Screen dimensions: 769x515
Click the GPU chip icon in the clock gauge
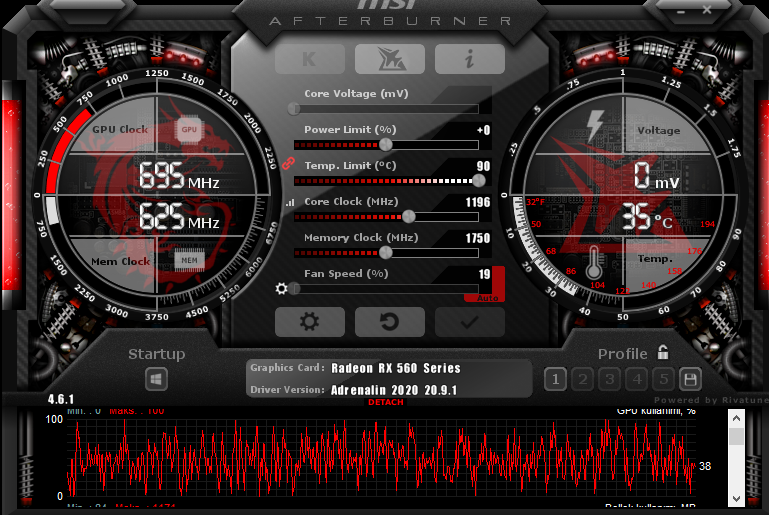pos(189,130)
